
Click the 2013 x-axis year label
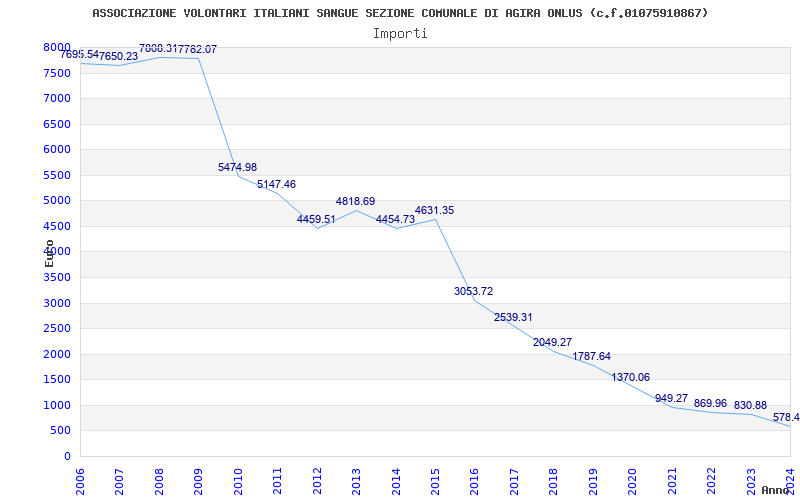click(356, 481)
